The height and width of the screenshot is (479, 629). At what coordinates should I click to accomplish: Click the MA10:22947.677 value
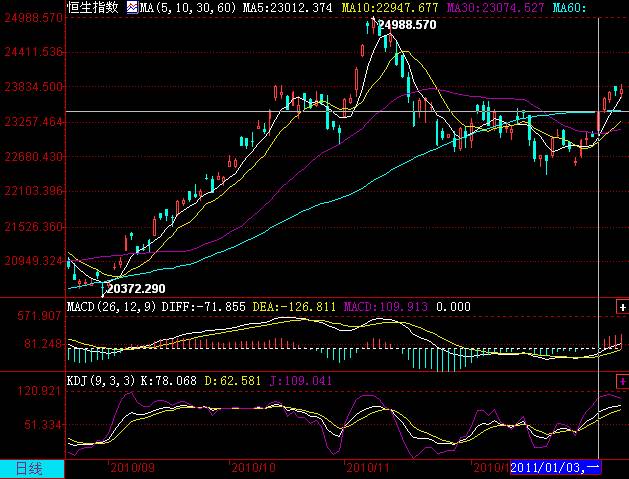point(390,8)
